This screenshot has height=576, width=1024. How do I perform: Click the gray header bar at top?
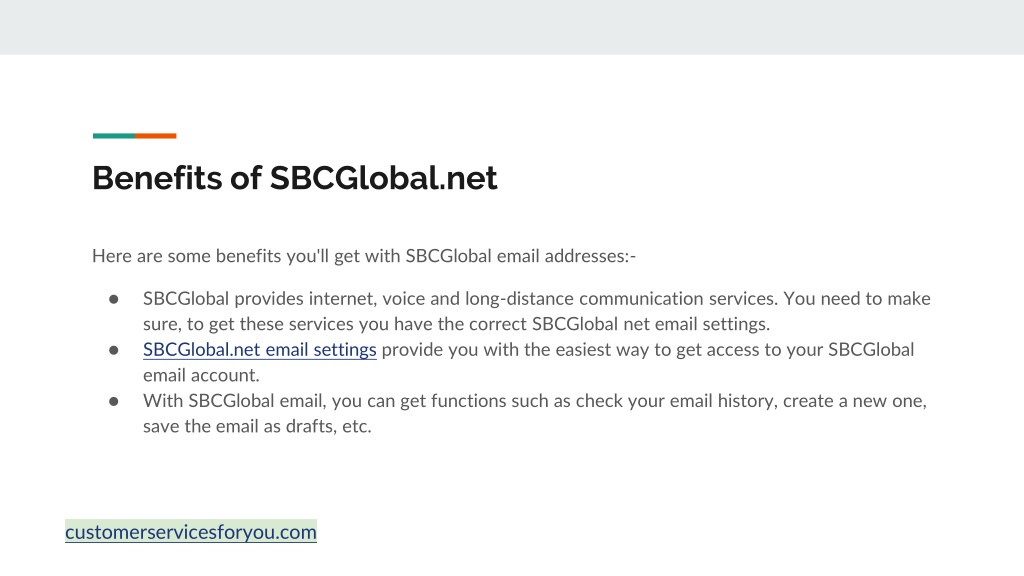click(x=512, y=27)
